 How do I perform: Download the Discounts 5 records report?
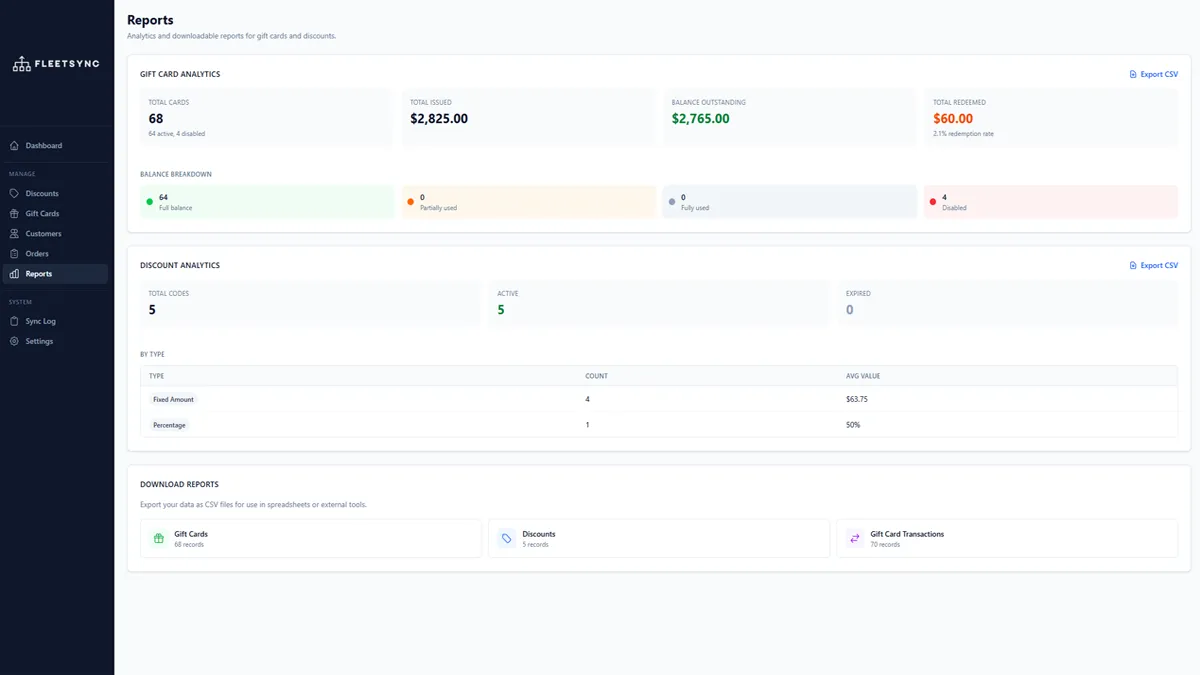tap(658, 539)
